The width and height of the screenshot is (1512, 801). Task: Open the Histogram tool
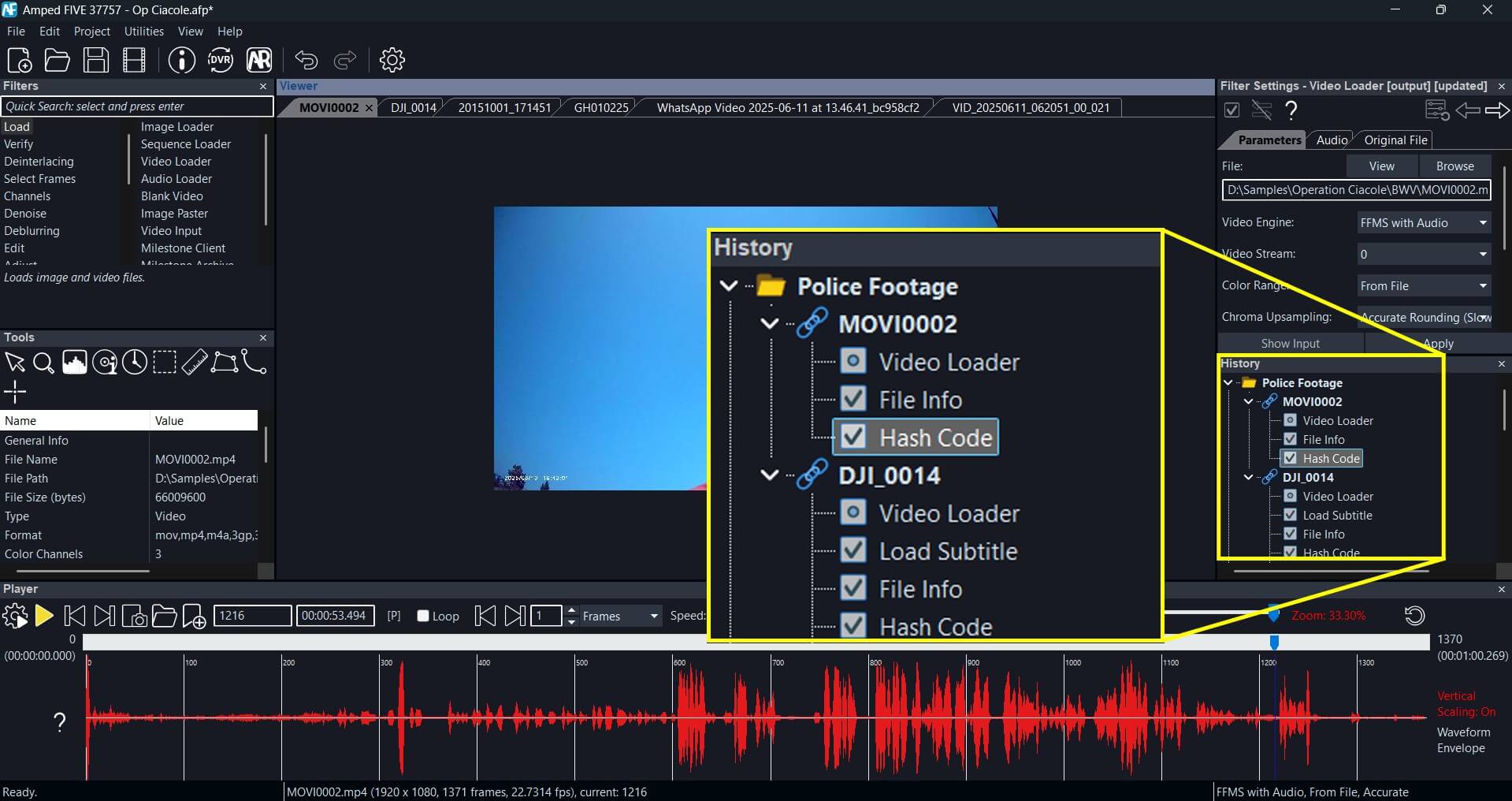74,363
